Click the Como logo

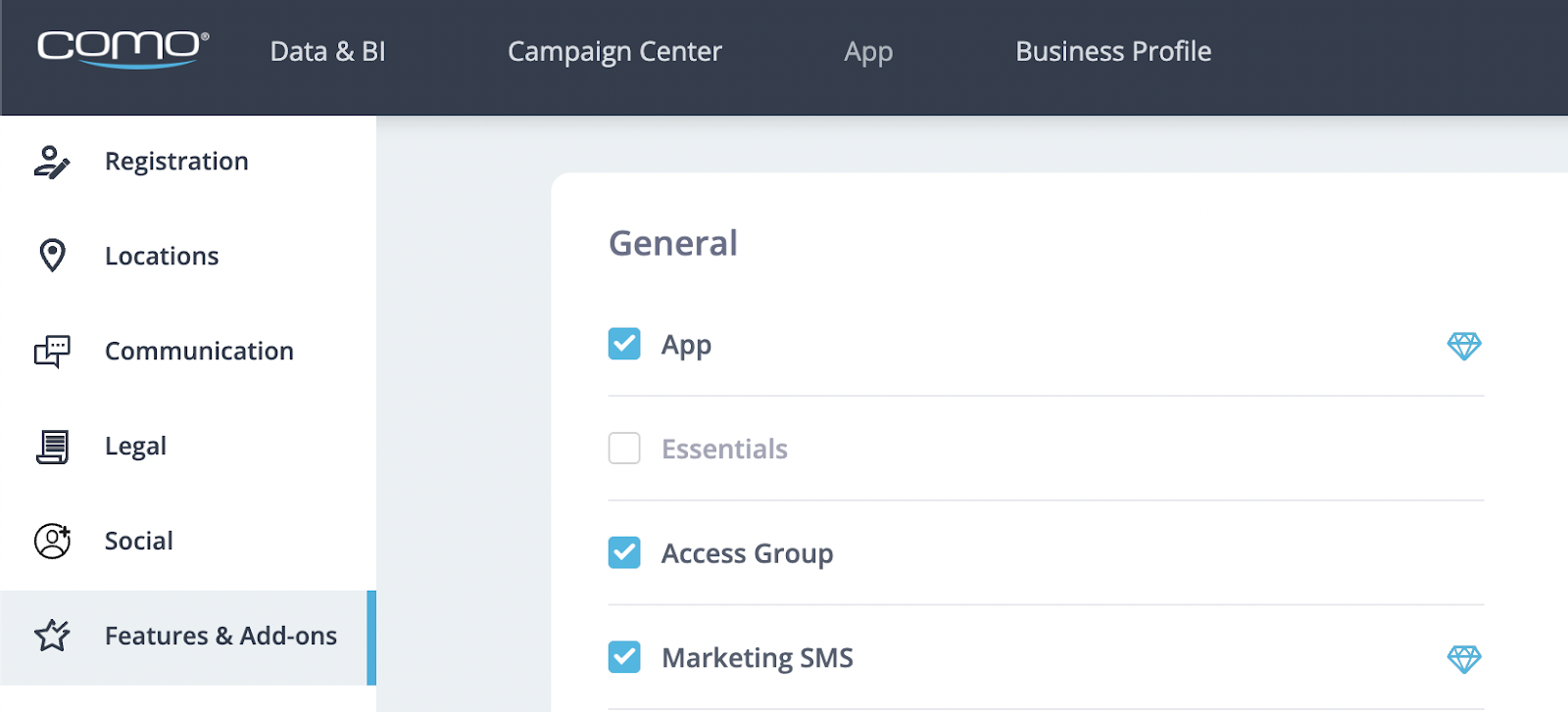122,49
